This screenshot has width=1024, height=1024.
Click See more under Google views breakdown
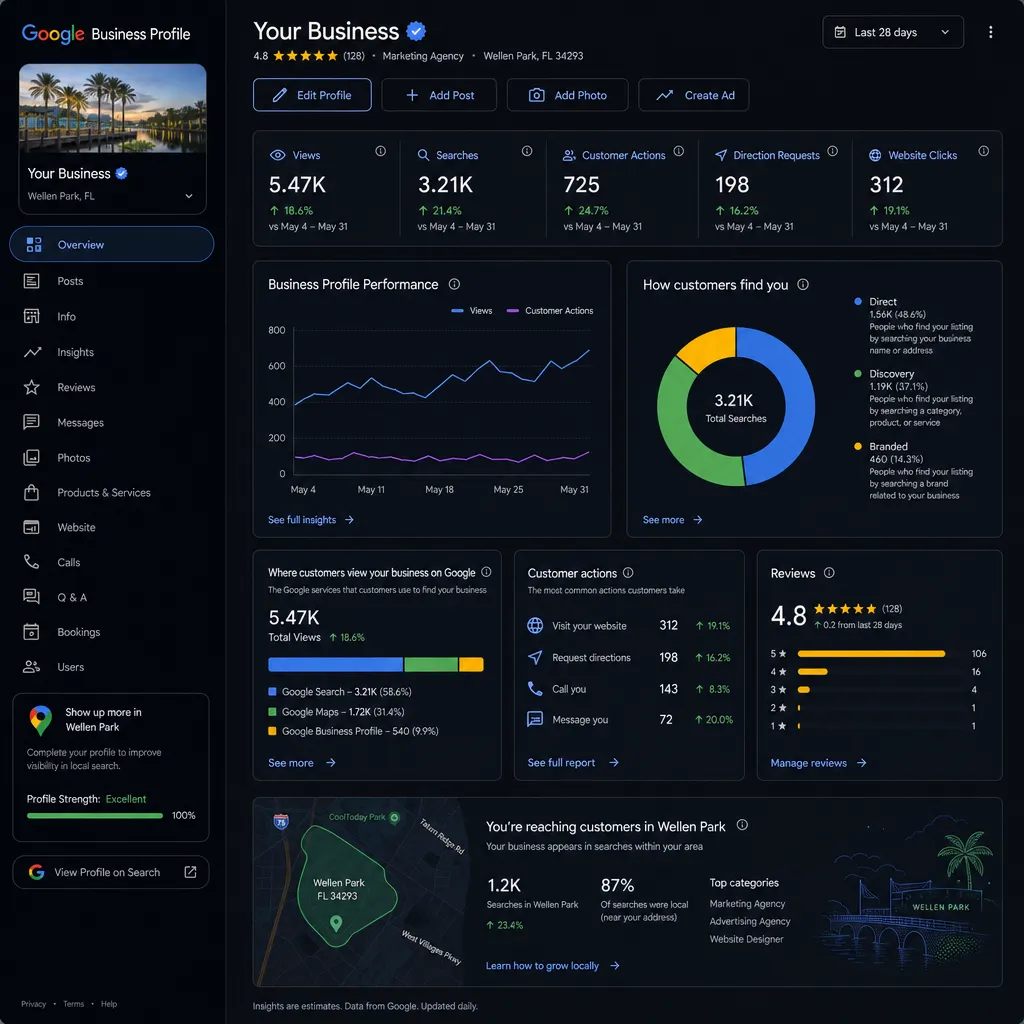coord(302,763)
